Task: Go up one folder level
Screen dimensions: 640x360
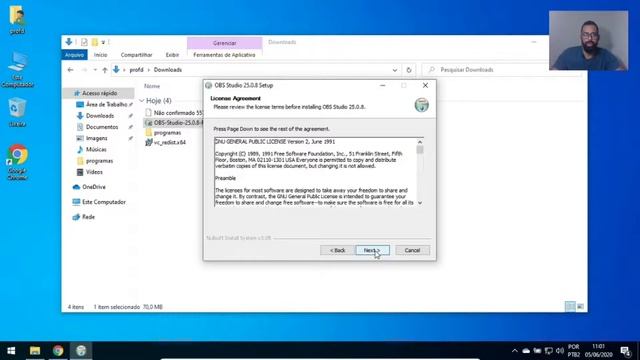Action: [104, 70]
